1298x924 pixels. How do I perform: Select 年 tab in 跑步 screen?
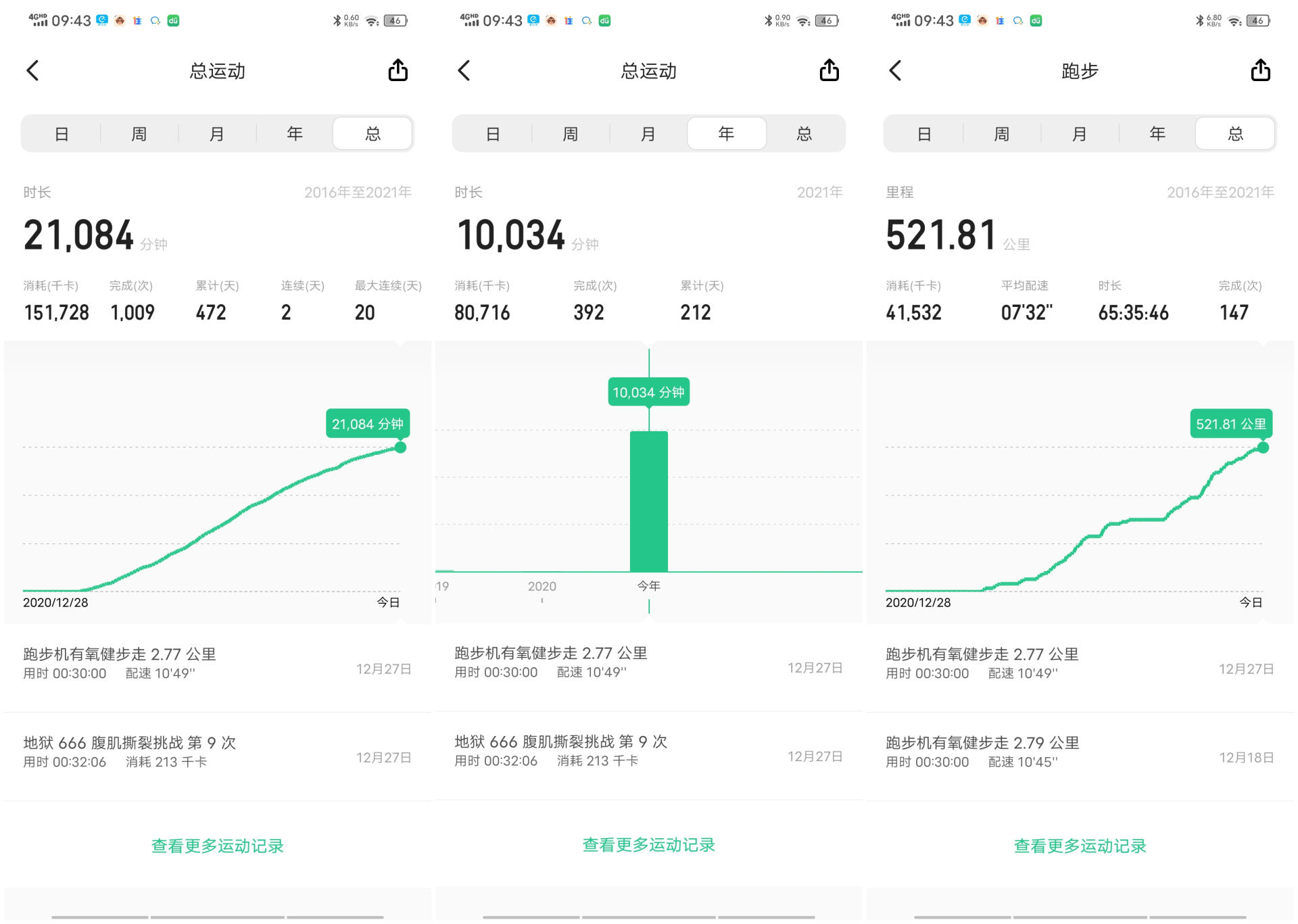[x=1157, y=134]
